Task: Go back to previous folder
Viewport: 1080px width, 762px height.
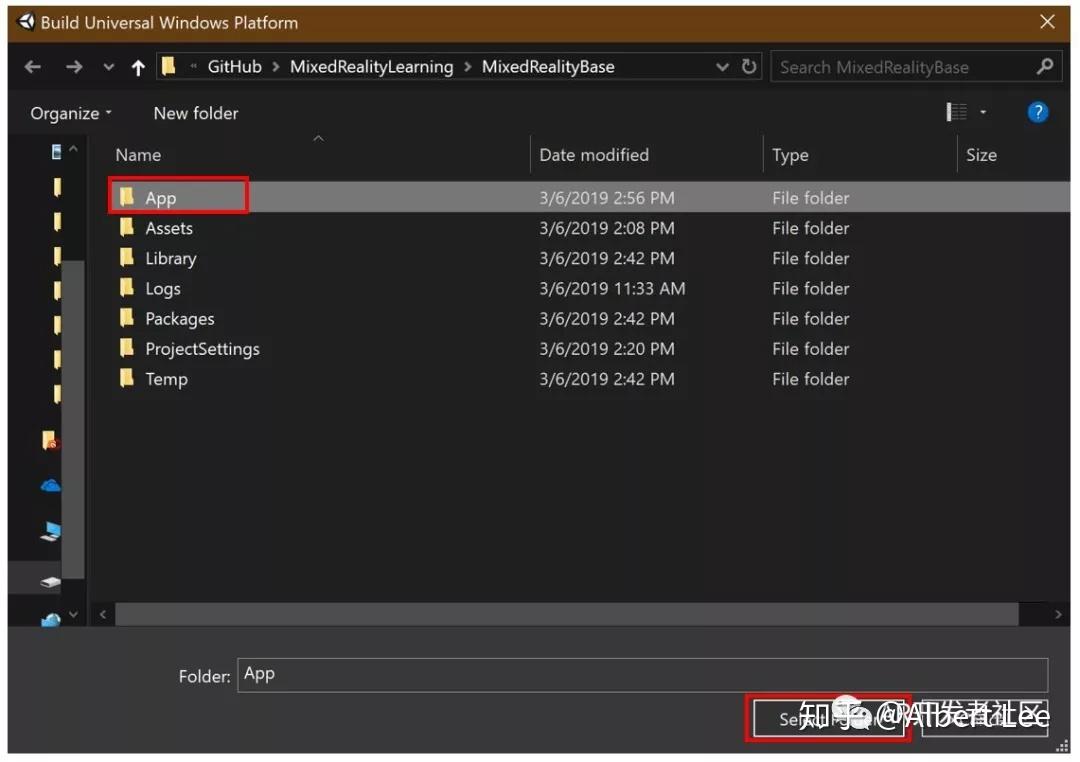Action: coord(32,67)
